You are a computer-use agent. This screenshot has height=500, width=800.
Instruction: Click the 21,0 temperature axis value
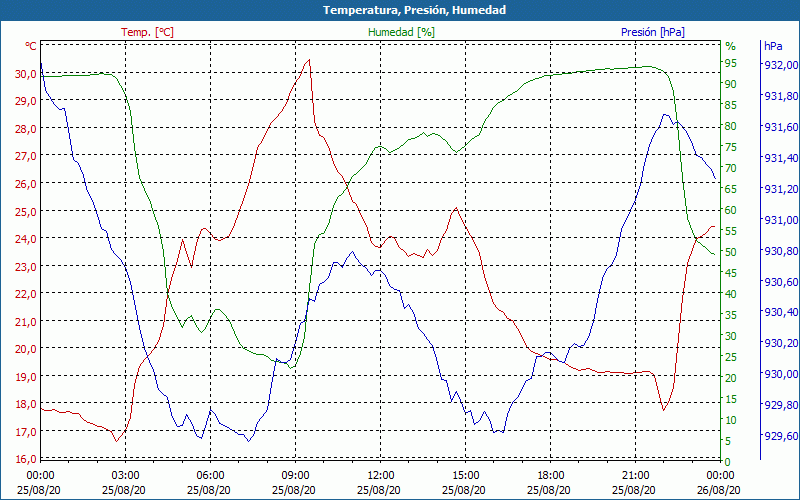click(x=26, y=321)
